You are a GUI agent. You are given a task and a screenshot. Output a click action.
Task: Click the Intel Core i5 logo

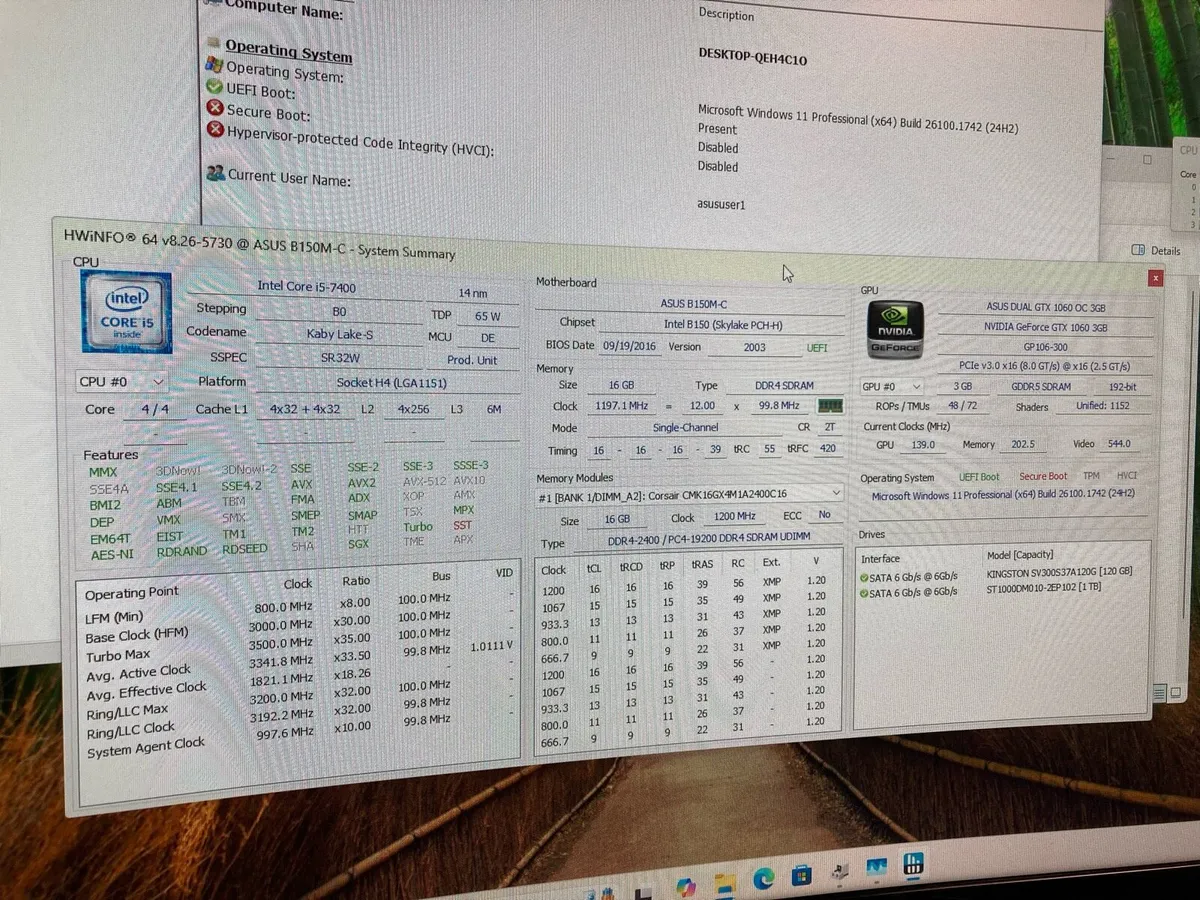(126, 313)
